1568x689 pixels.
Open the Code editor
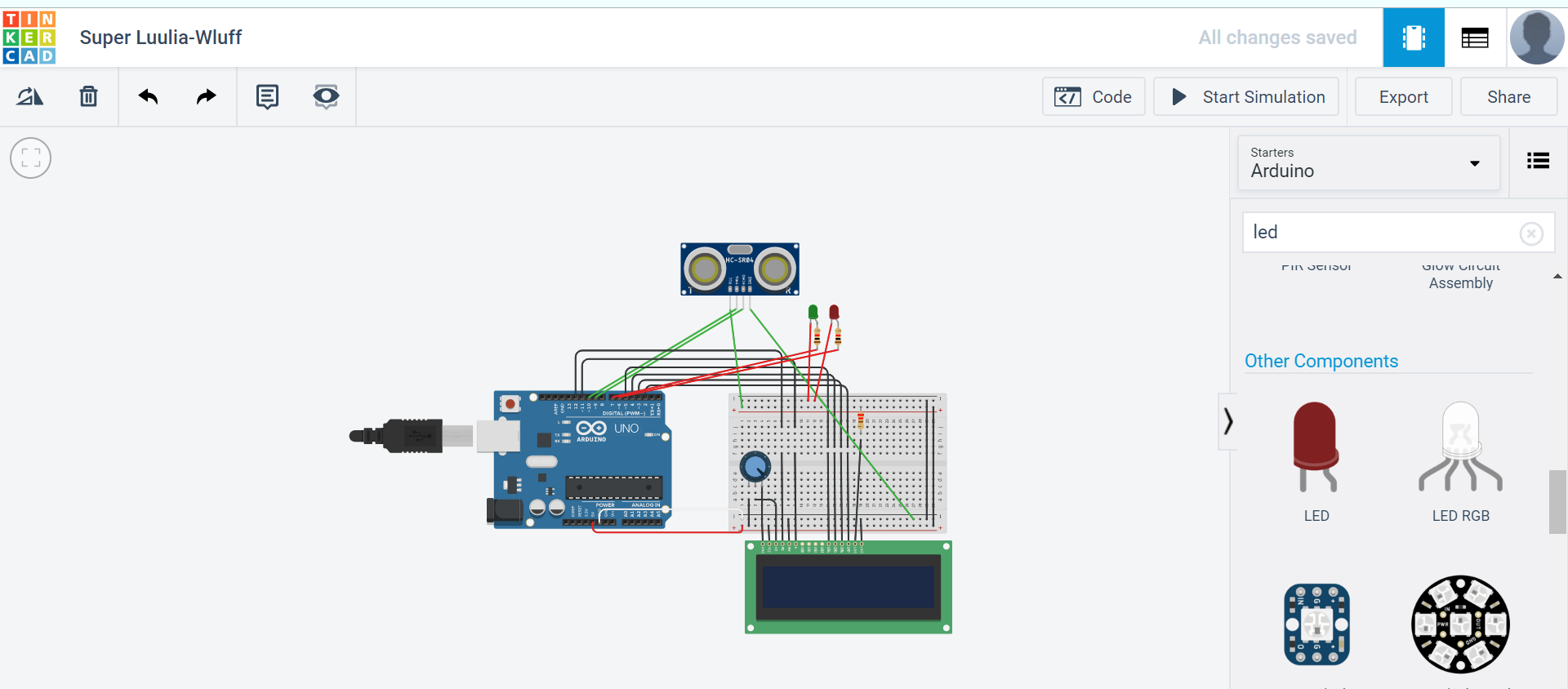pyautogui.click(x=1094, y=97)
